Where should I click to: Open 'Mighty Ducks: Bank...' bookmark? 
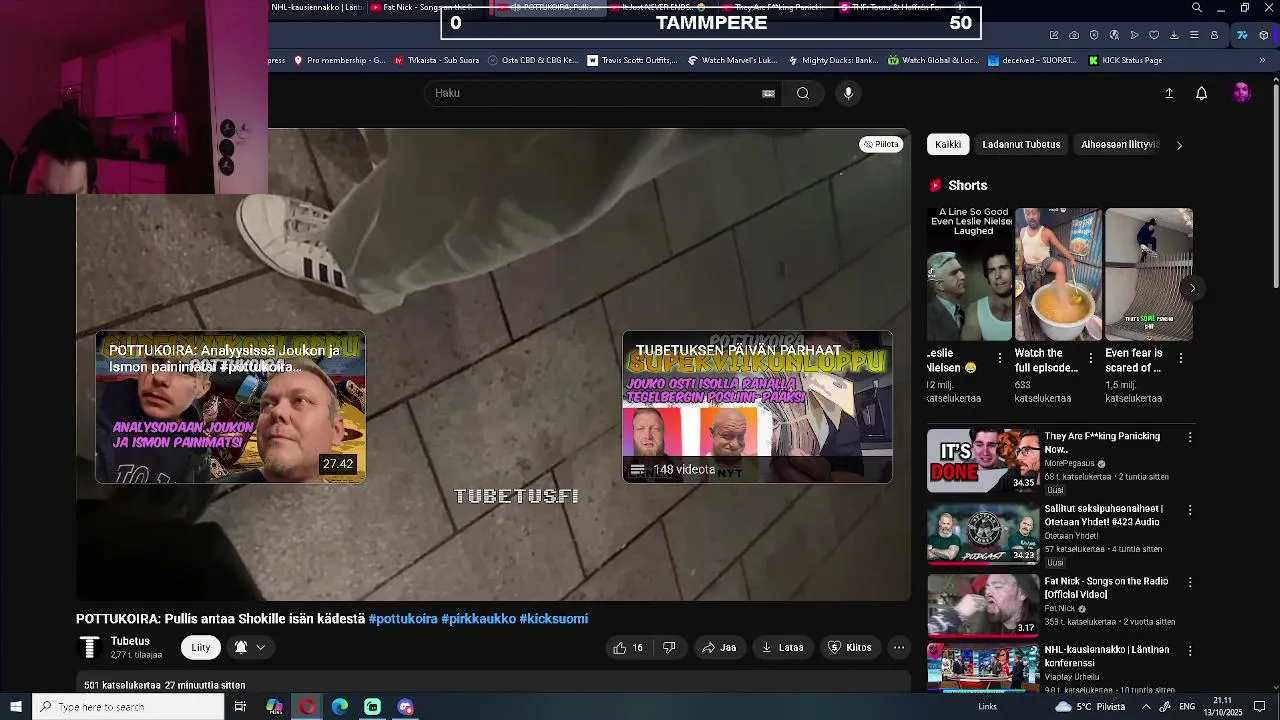coord(833,60)
